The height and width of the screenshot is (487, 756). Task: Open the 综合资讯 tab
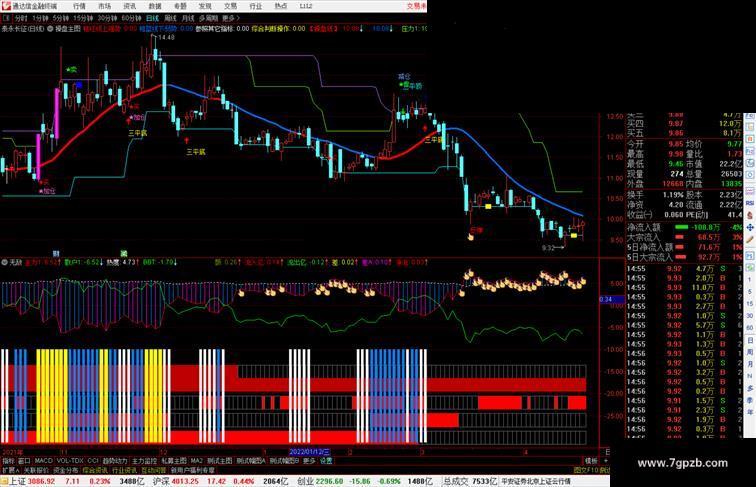(x=95, y=470)
